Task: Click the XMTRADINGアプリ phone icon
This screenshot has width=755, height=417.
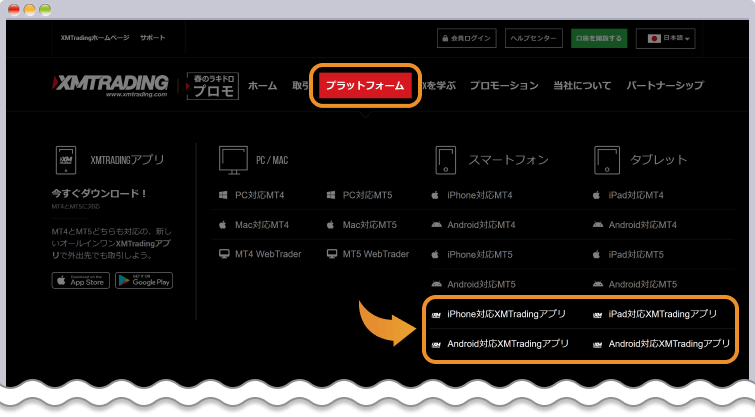Action: [66, 160]
